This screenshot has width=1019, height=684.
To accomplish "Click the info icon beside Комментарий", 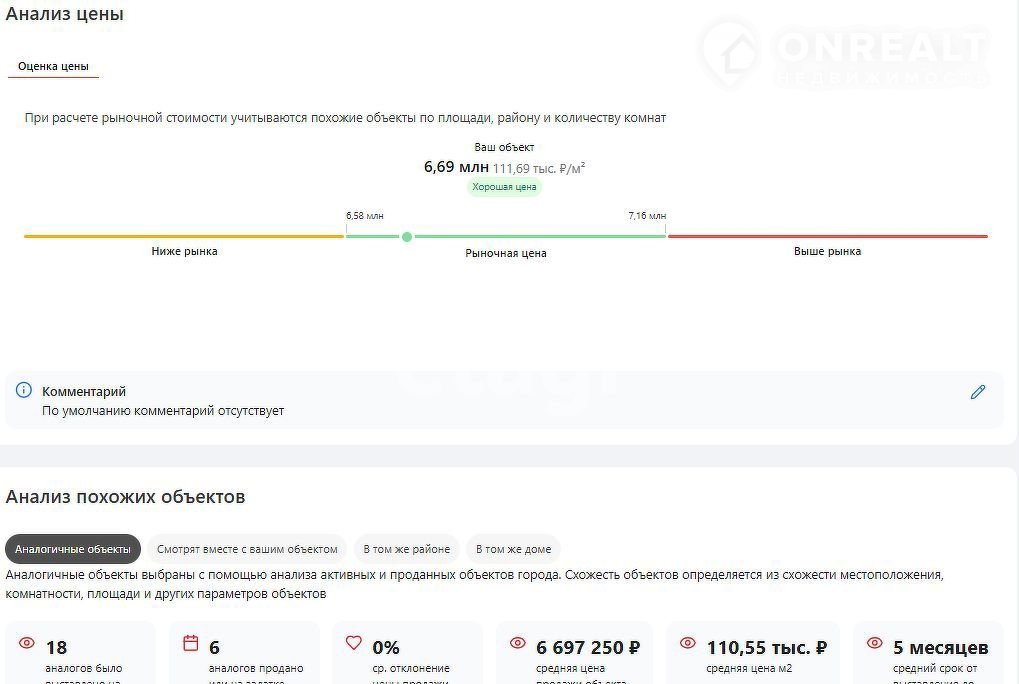I will [24, 390].
